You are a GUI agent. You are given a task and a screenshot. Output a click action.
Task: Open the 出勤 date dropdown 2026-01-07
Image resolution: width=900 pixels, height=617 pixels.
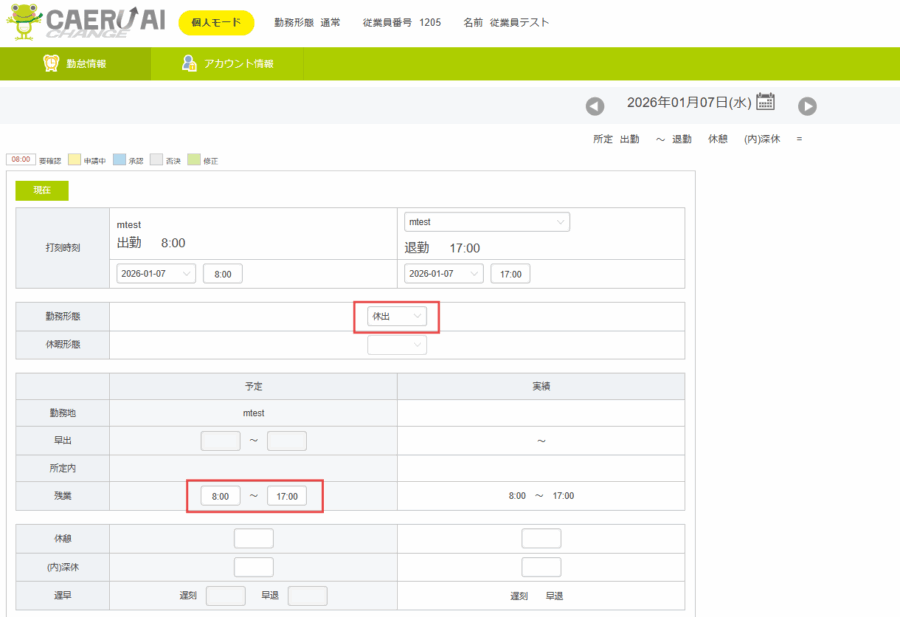(x=156, y=274)
